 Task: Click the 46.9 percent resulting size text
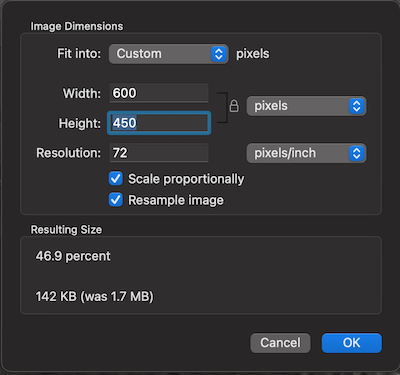[73, 256]
